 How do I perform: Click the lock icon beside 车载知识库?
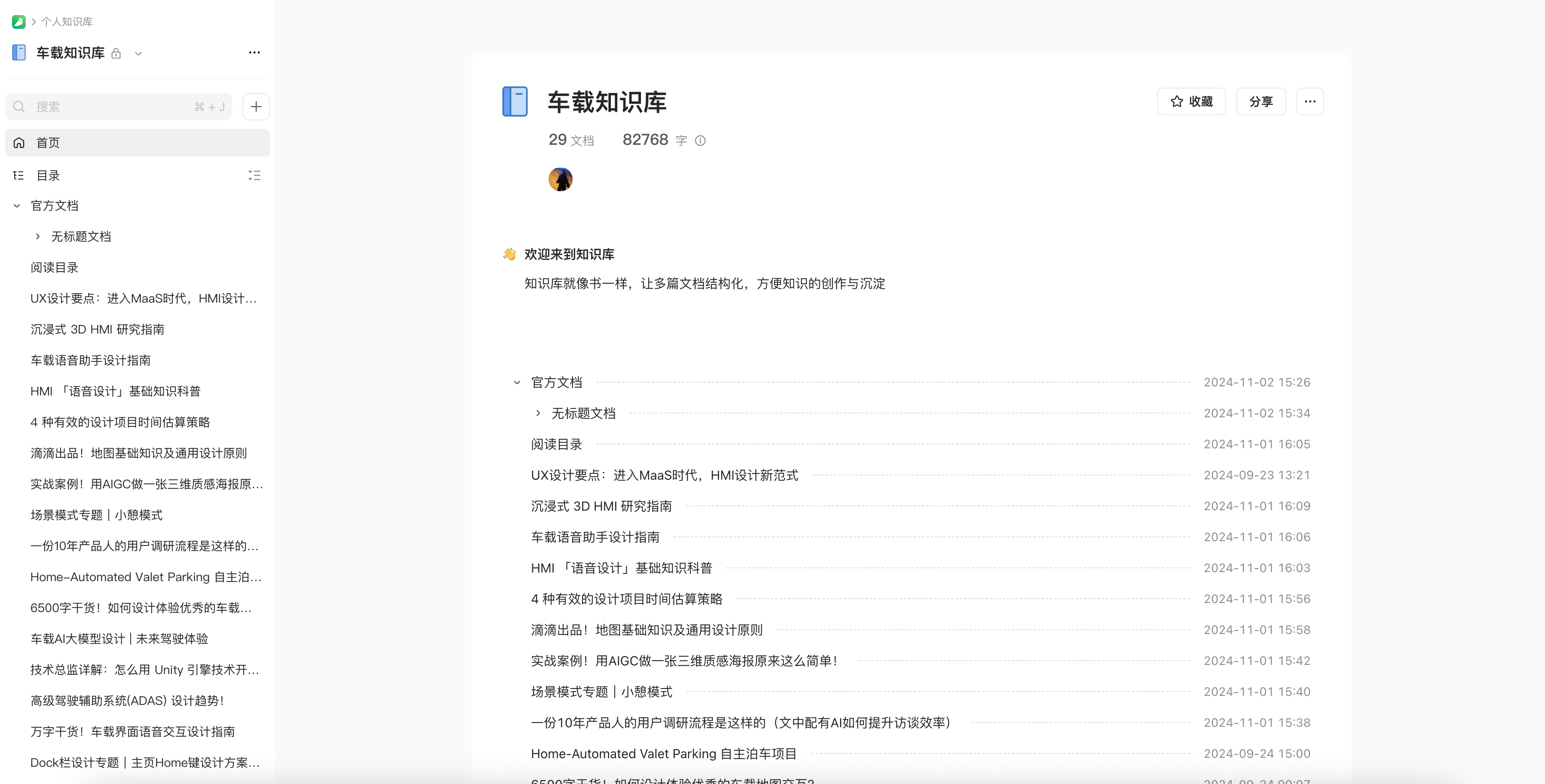click(116, 53)
